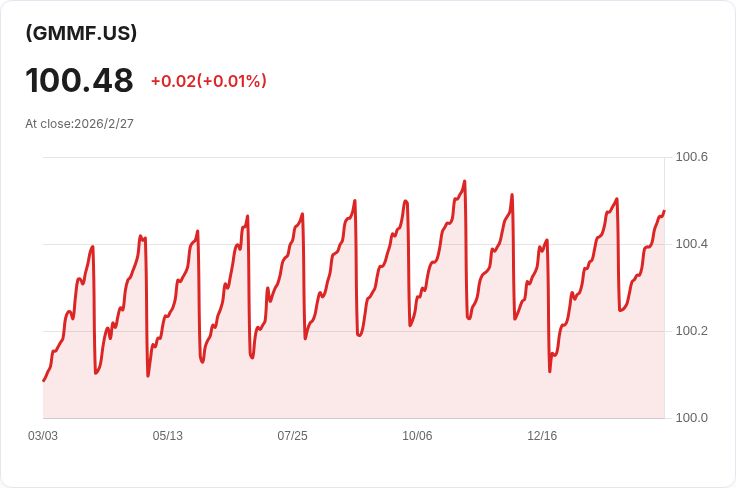This screenshot has width=736, height=488.
Task: Select the 03/03 date label
Action: coord(43,436)
